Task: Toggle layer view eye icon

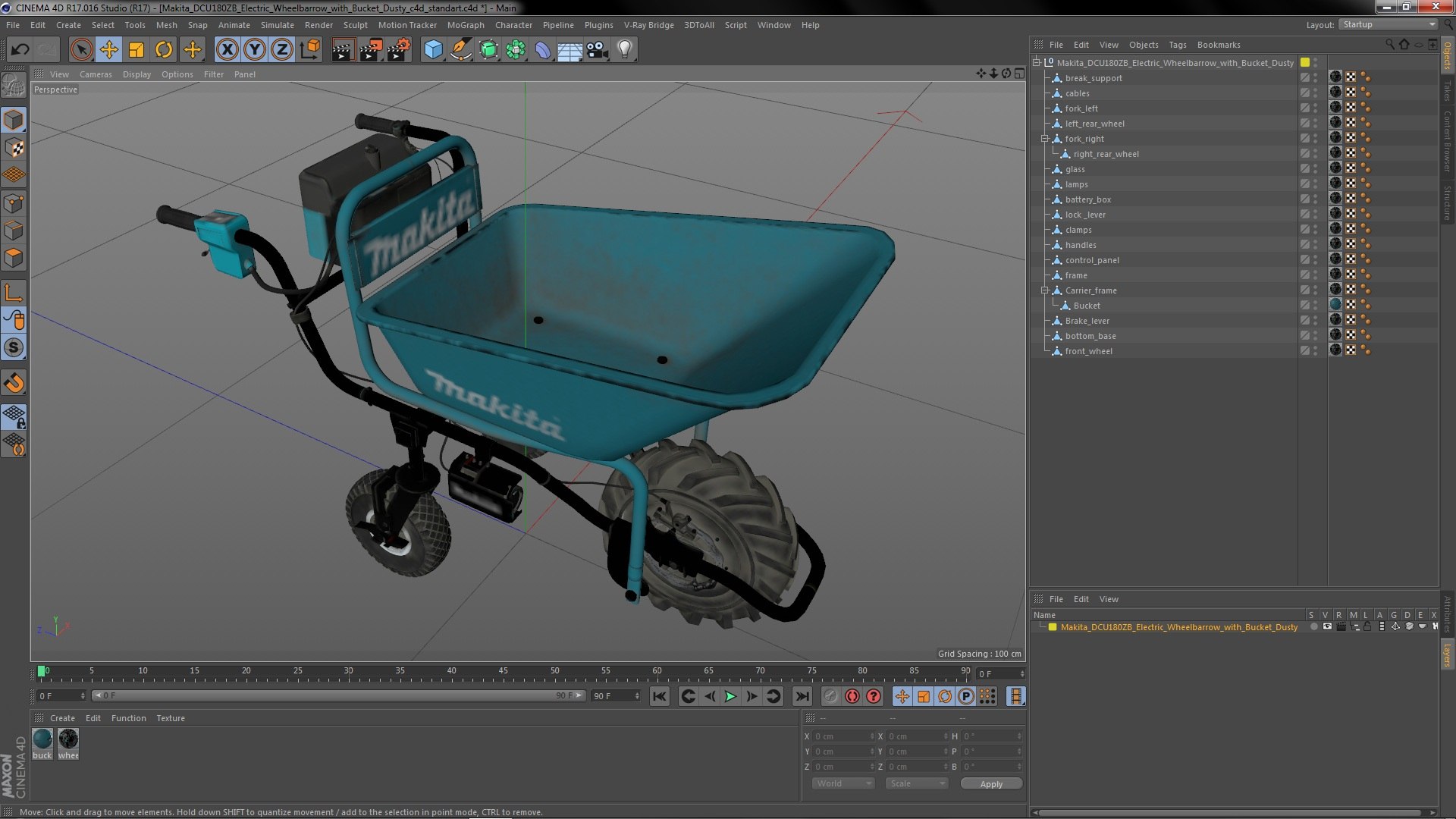Action: point(1327,627)
